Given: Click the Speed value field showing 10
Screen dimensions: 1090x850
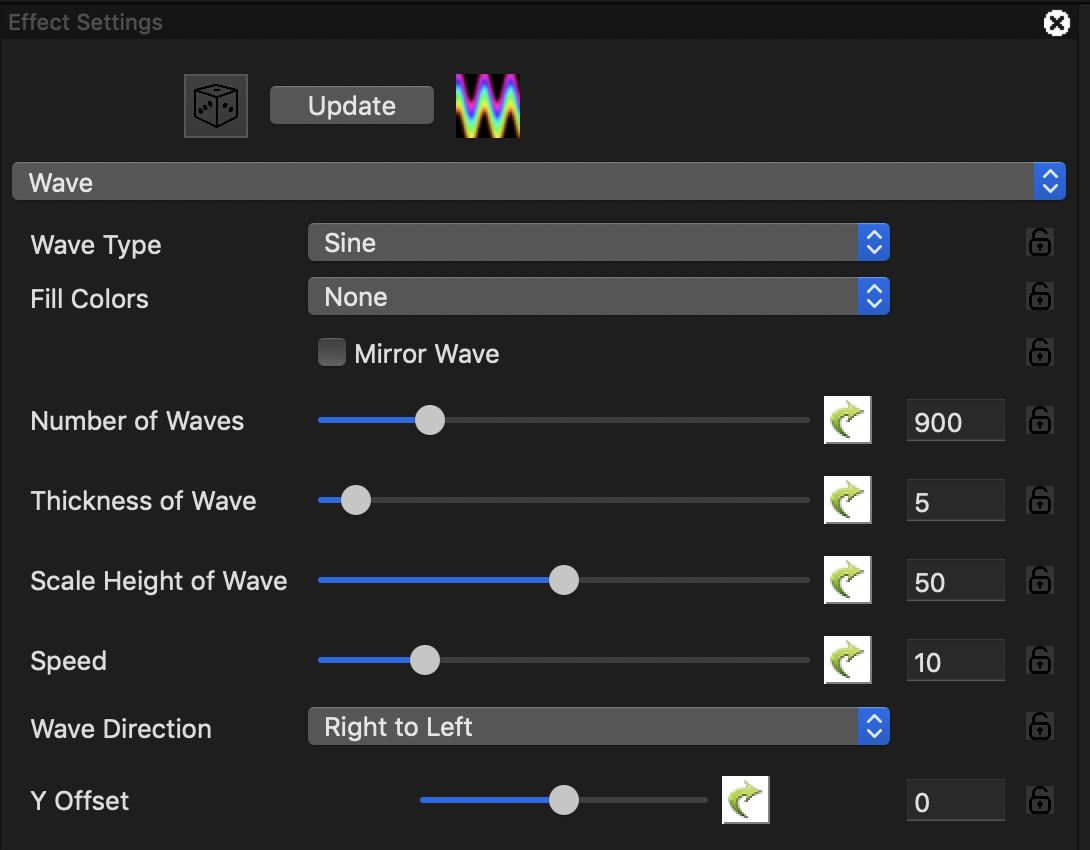Looking at the screenshot, I should [x=955, y=661].
